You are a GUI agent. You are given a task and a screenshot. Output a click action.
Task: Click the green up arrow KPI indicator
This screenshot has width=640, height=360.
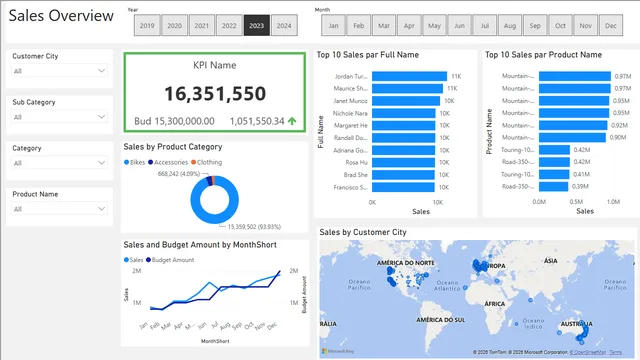tap(292, 121)
